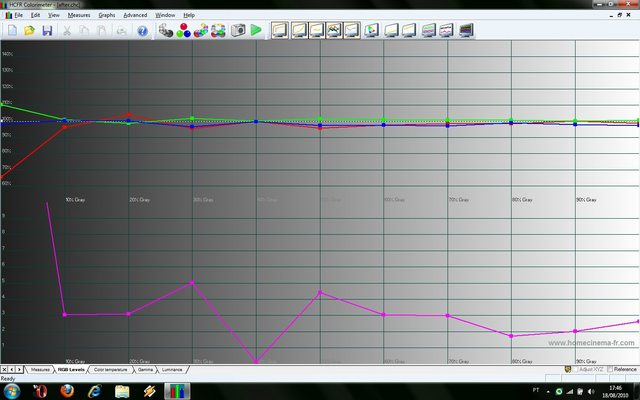
Task: Open the Measures menu
Action: click(79, 15)
